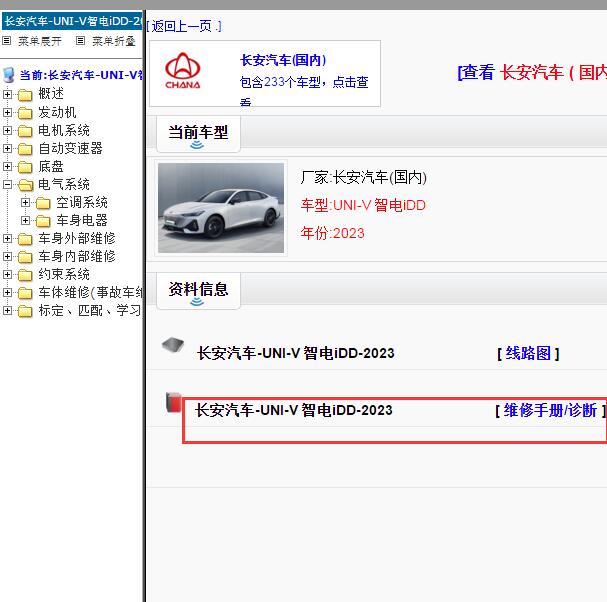Go back via 返回上一页 link

[184, 26]
